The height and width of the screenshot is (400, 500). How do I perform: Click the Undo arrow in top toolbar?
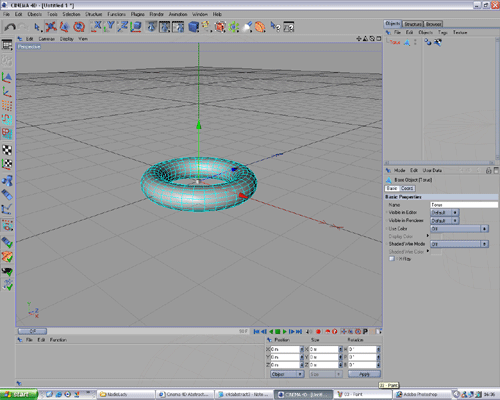(10, 27)
